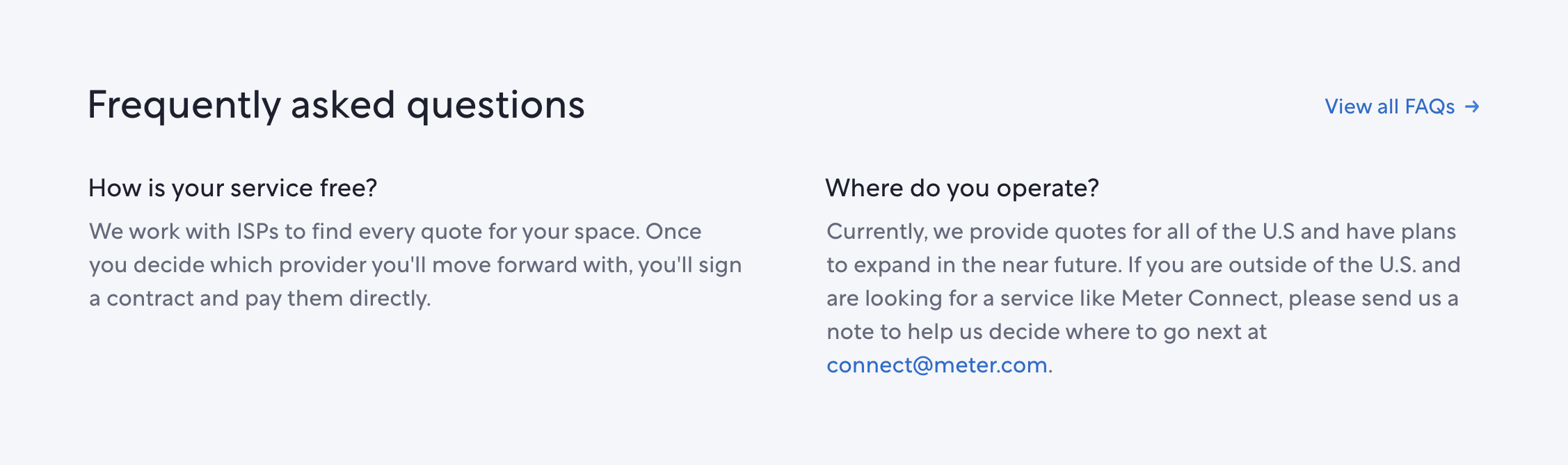Select the How is your service free? question
Image resolution: width=1568 pixels, height=465 pixels.
pyautogui.click(x=232, y=188)
